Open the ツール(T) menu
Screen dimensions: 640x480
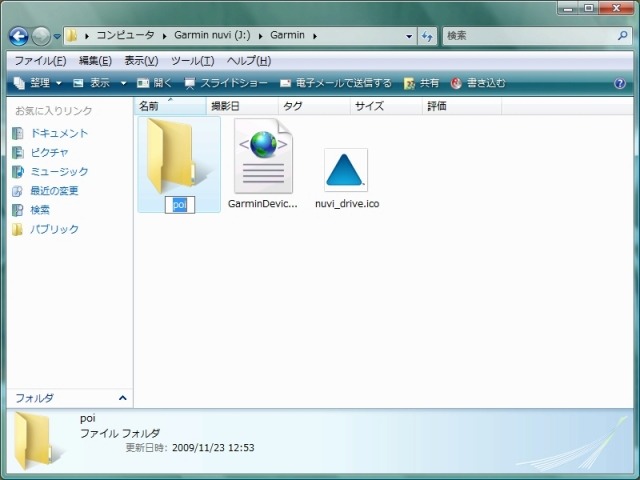pos(193,61)
